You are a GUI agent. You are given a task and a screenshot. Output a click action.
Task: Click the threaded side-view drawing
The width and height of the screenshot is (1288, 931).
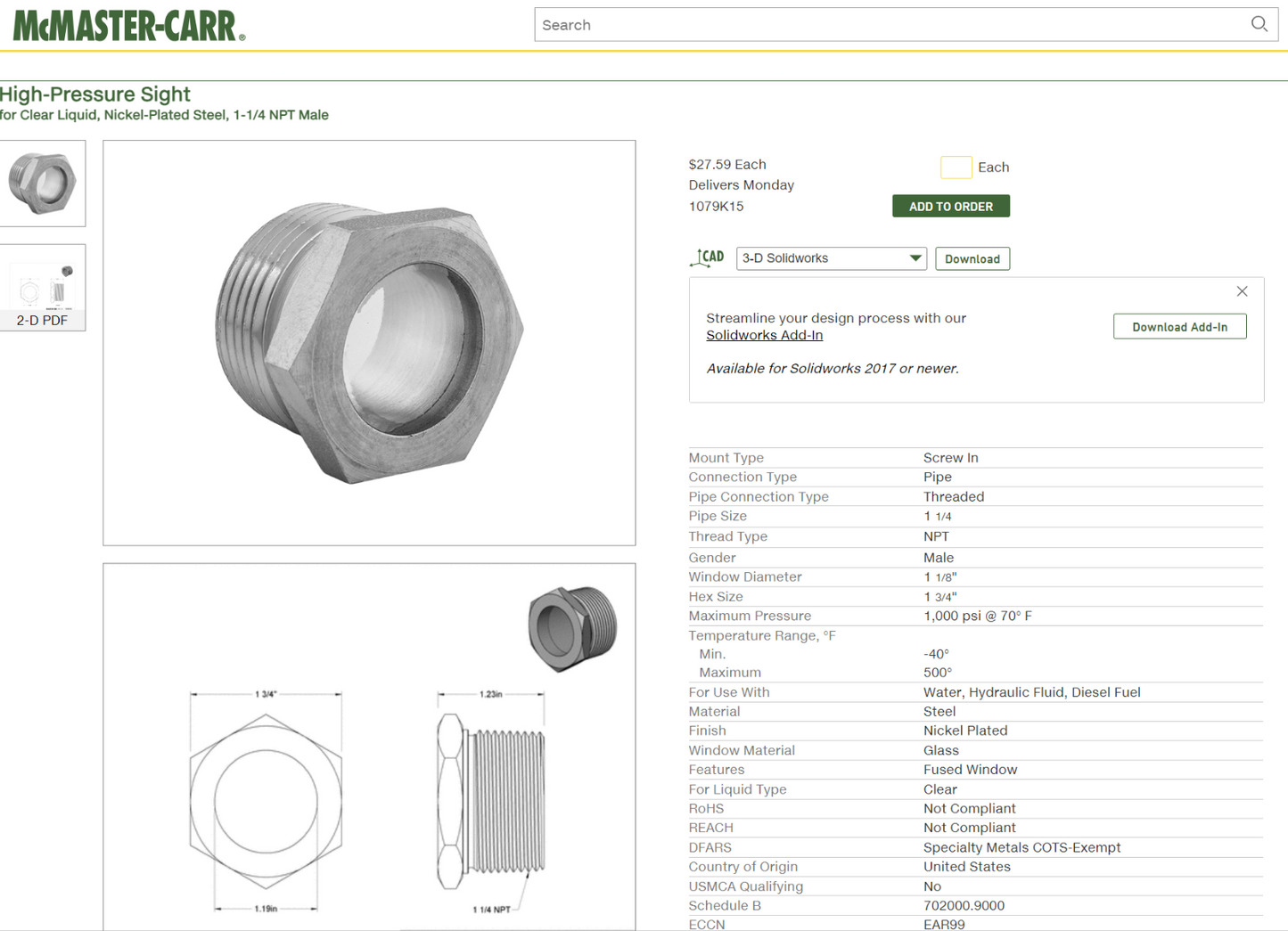click(491, 801)
